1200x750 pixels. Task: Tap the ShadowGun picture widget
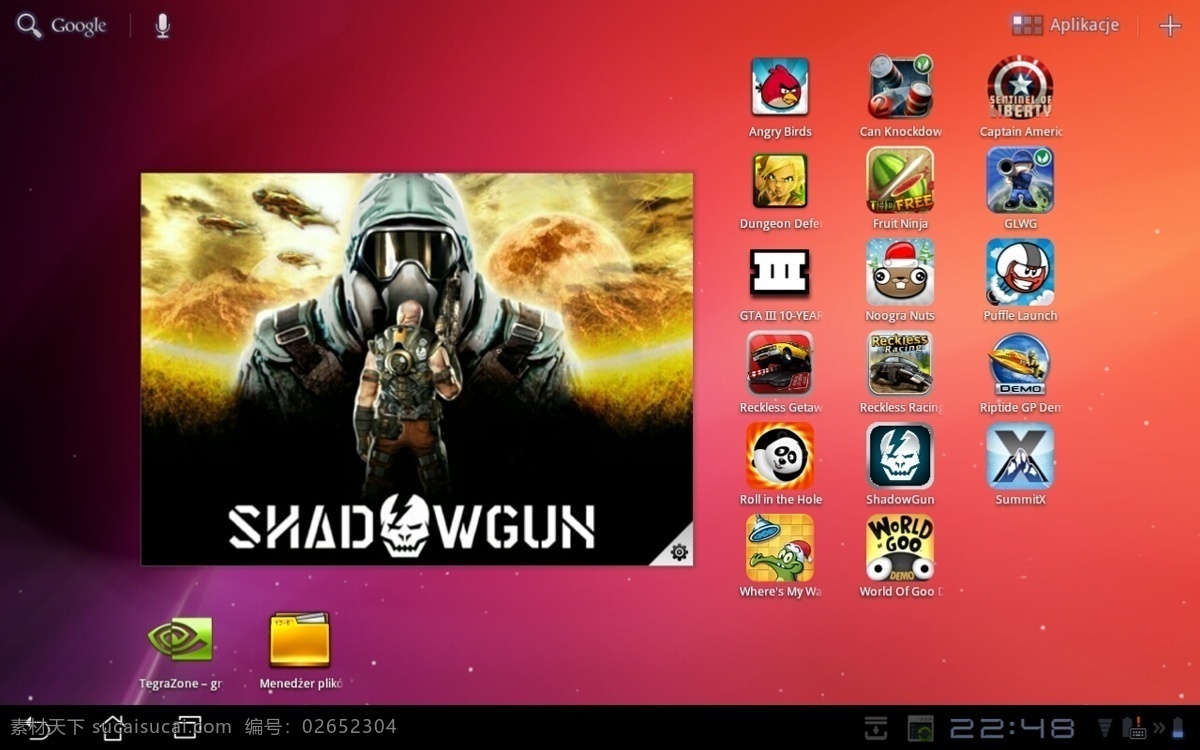417,369
